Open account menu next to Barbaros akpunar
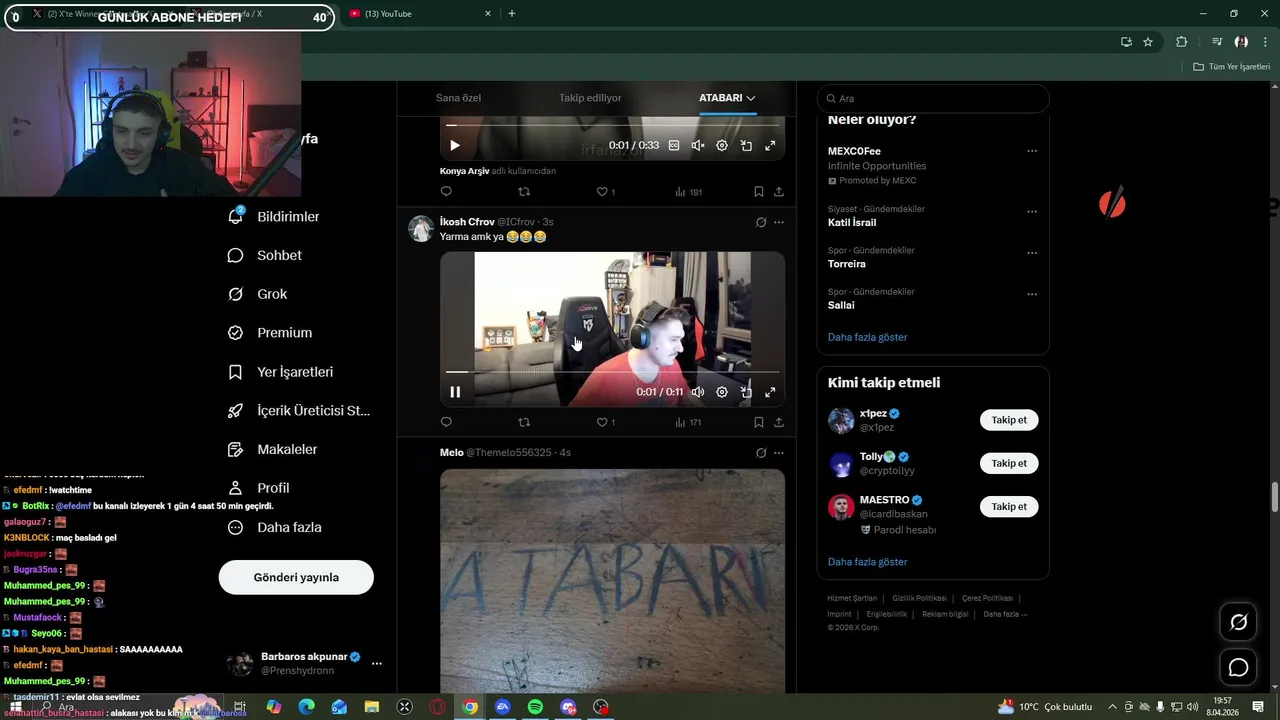 tap(377, 663)
